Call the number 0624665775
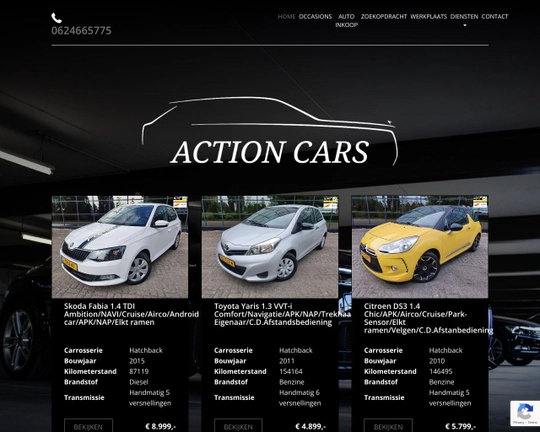Screen dimensions: 540x432 [x=81, y=31]
